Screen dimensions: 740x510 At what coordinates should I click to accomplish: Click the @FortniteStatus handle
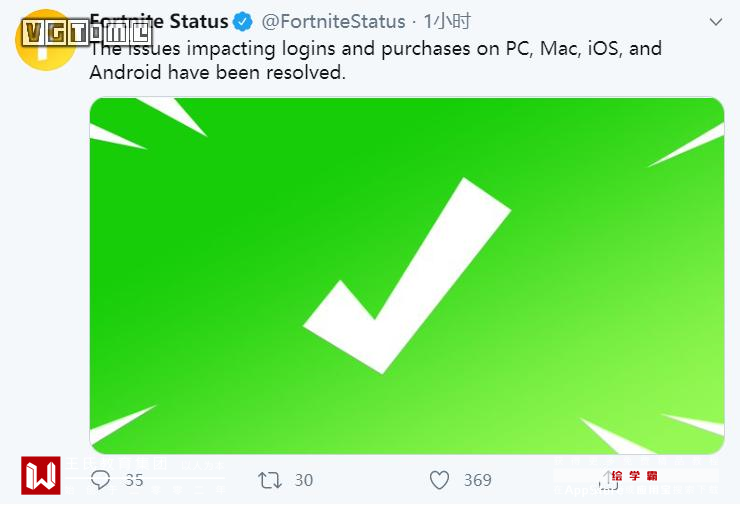(x=334, y=21)
